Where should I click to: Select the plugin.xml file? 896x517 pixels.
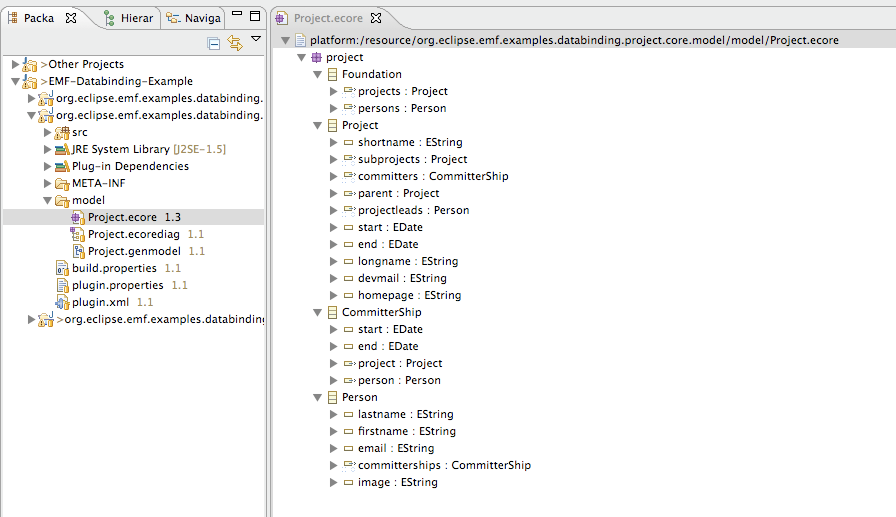pyautogui.click(x=100, y=302)
